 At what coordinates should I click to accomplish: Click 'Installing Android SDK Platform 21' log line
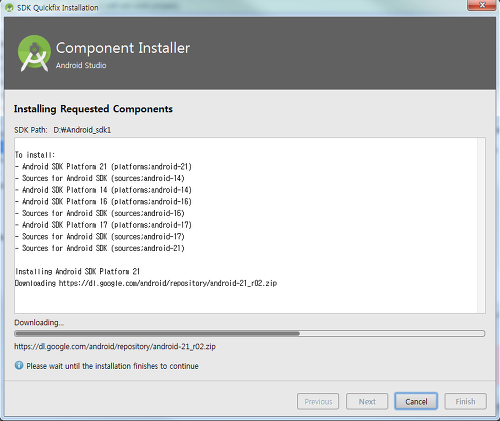77,272
